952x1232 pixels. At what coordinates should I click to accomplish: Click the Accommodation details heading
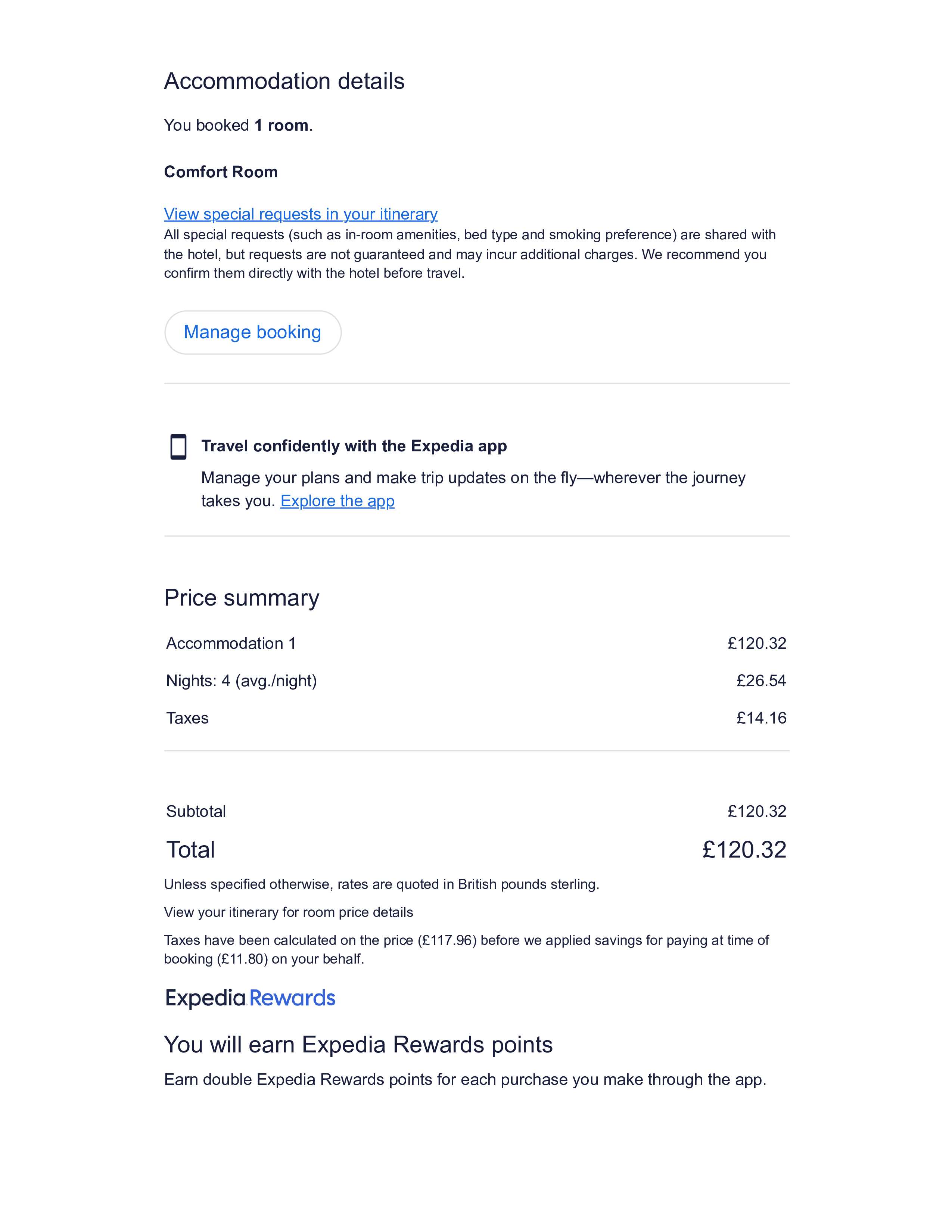tap(284, 81)
